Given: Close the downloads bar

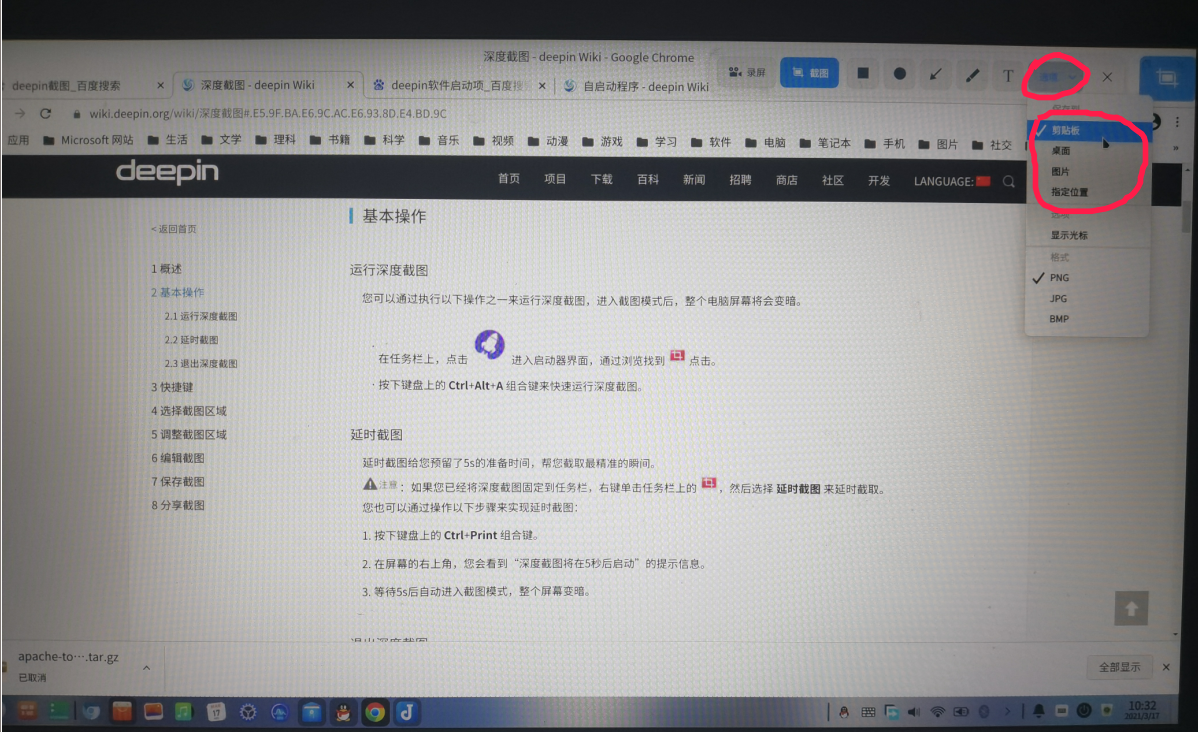Looking at the screenshot, I should (1166, 667).
